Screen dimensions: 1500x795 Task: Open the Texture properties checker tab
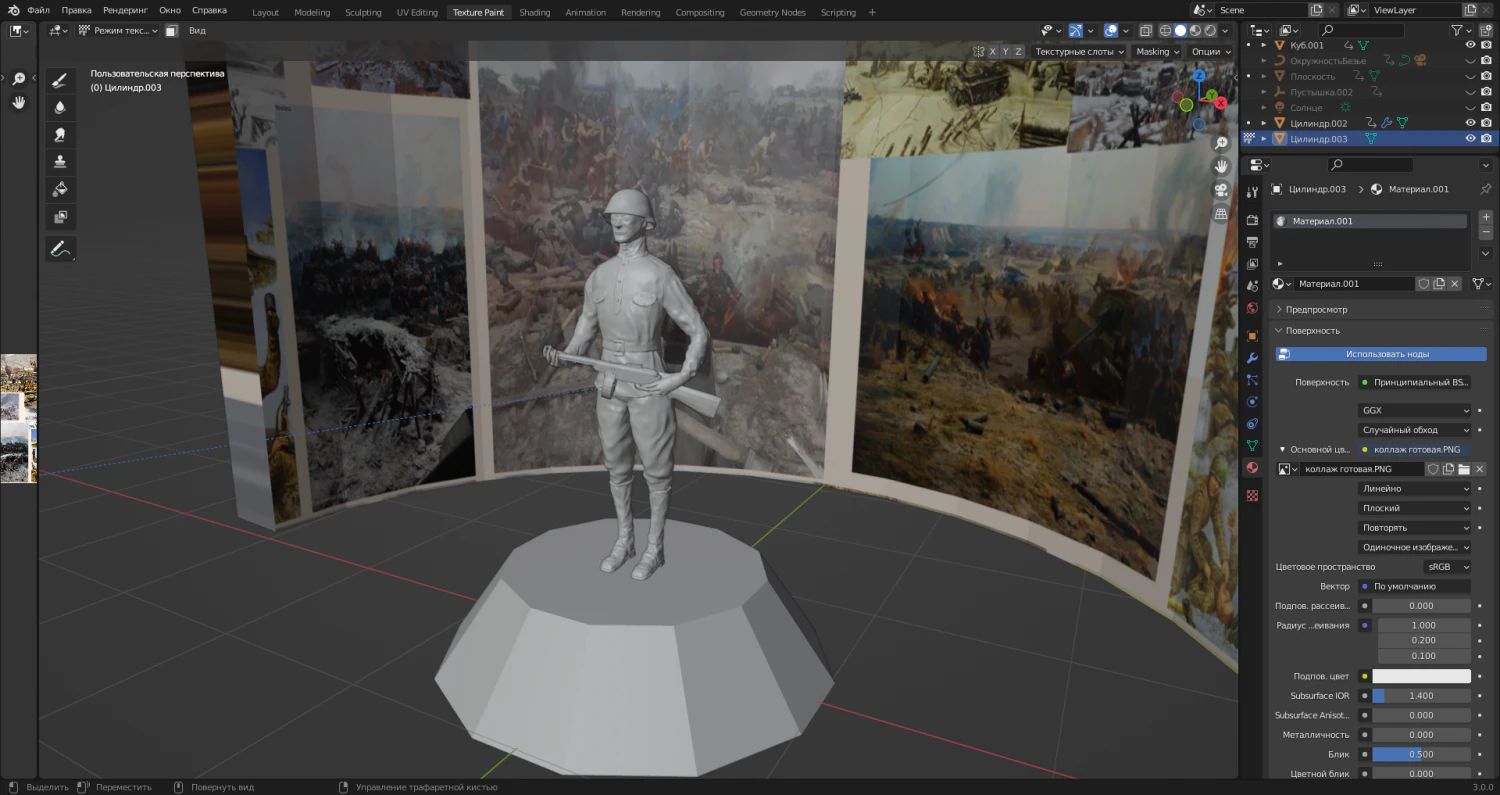1252,495
